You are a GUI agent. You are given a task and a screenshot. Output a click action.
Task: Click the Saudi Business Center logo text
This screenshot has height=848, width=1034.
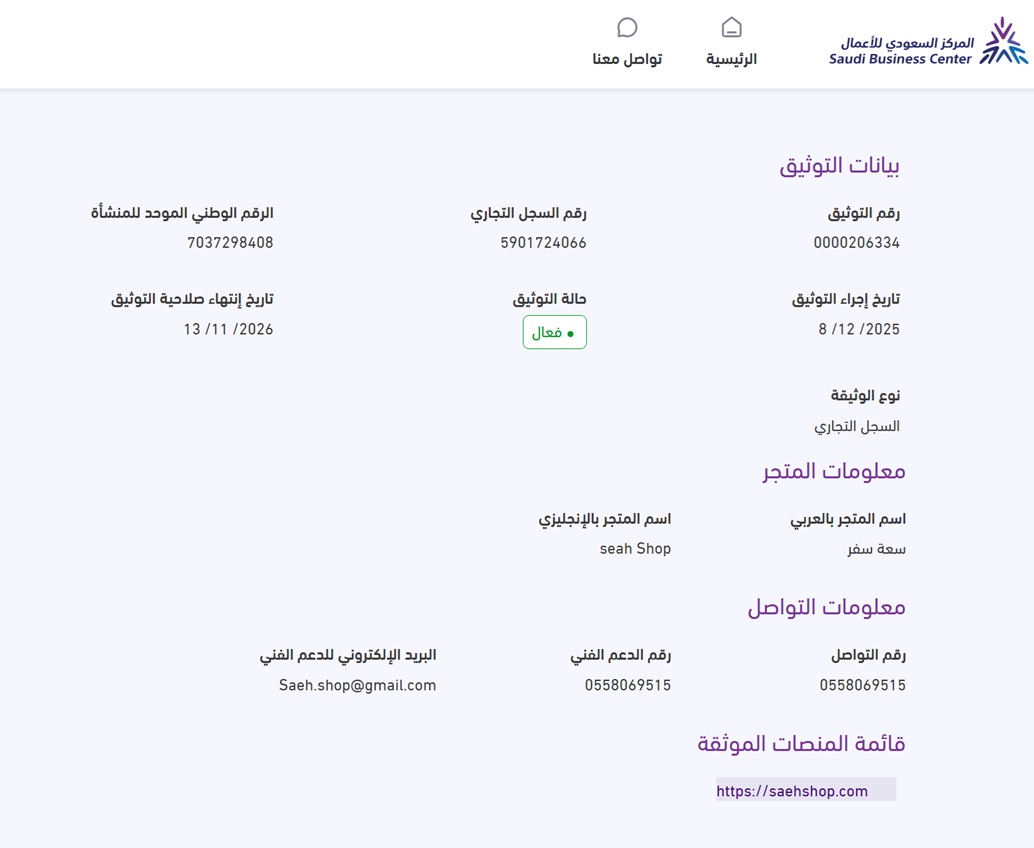(x=901, y=51)
